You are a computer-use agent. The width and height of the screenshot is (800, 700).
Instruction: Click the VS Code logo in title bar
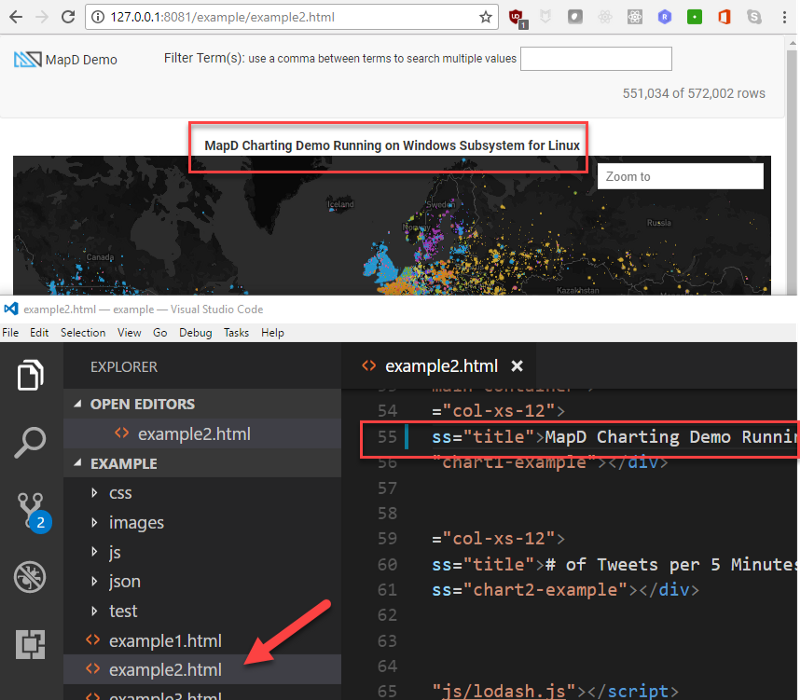(11, 309)
